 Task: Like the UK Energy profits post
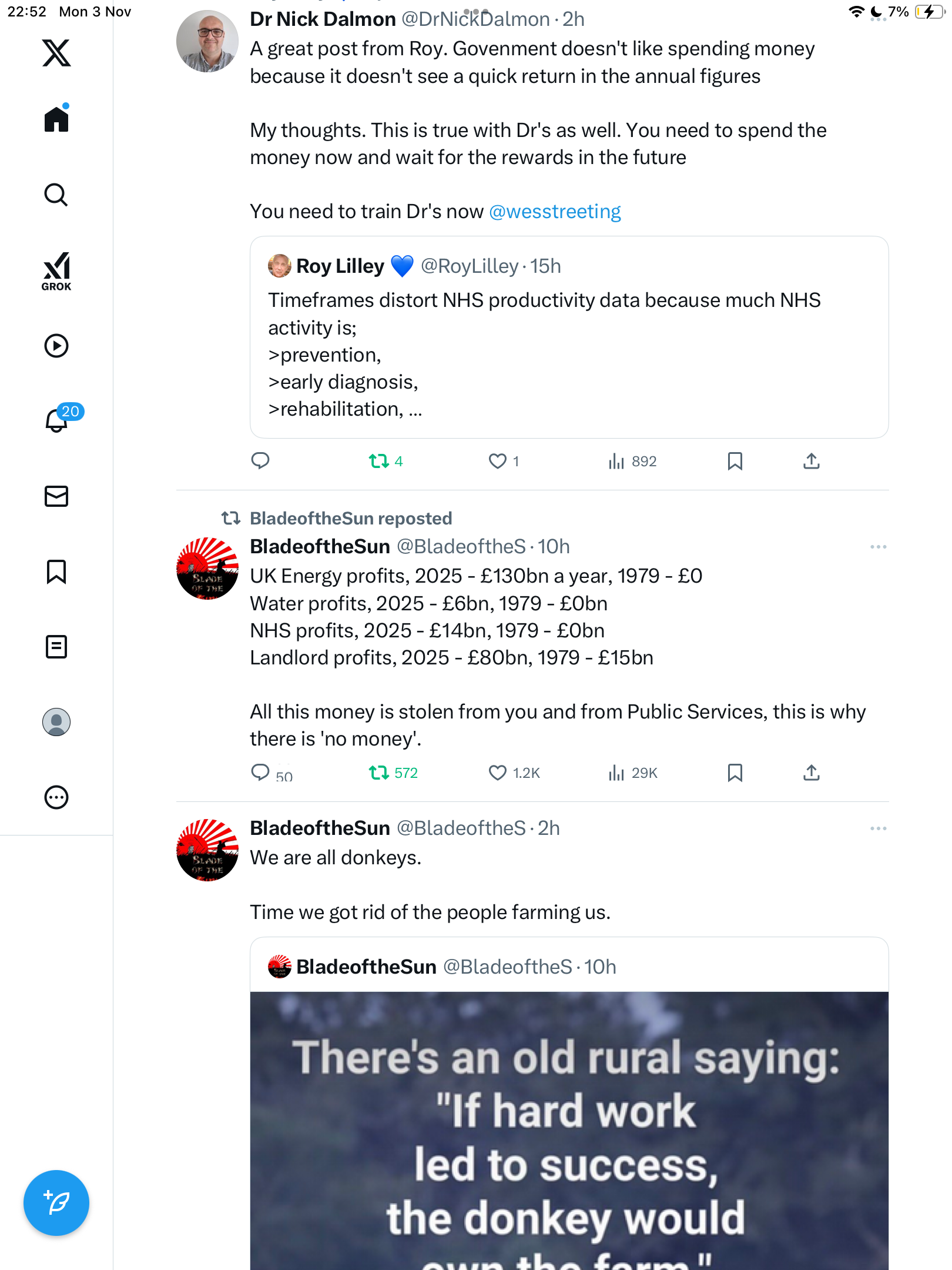pyautogui.click(x=498, y=773)
